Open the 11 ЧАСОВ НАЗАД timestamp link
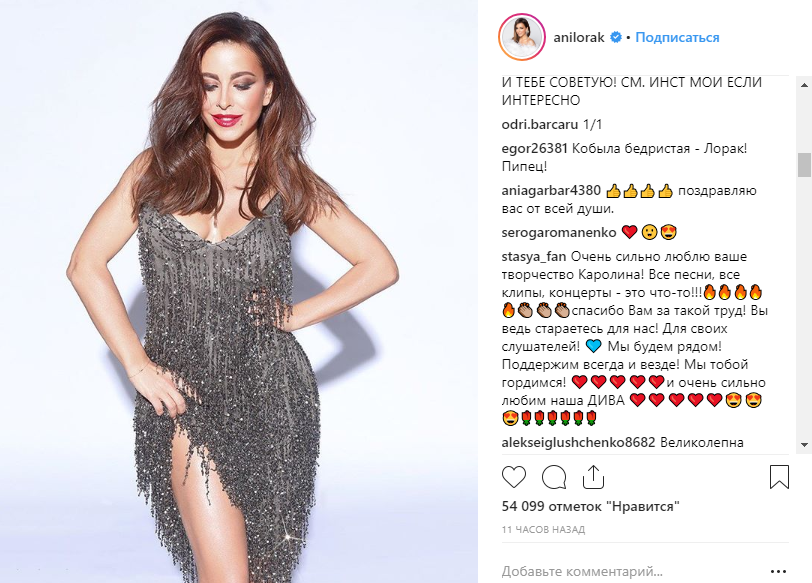This screenshot has width=812, height=583. tap(543, 530)
